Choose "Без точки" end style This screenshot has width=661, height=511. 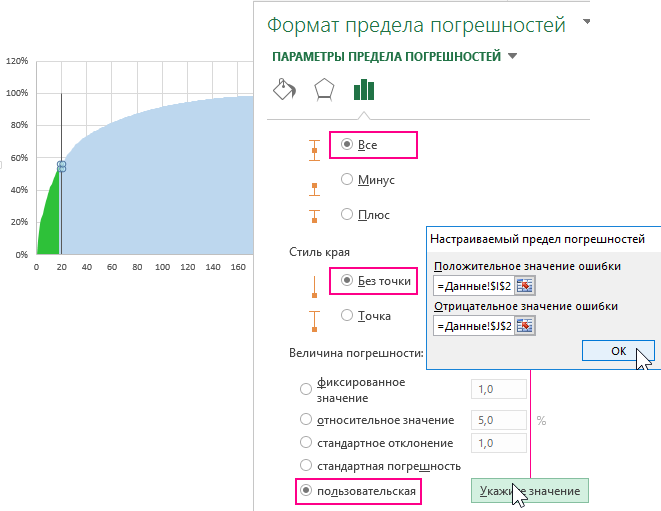pos(347,280)
